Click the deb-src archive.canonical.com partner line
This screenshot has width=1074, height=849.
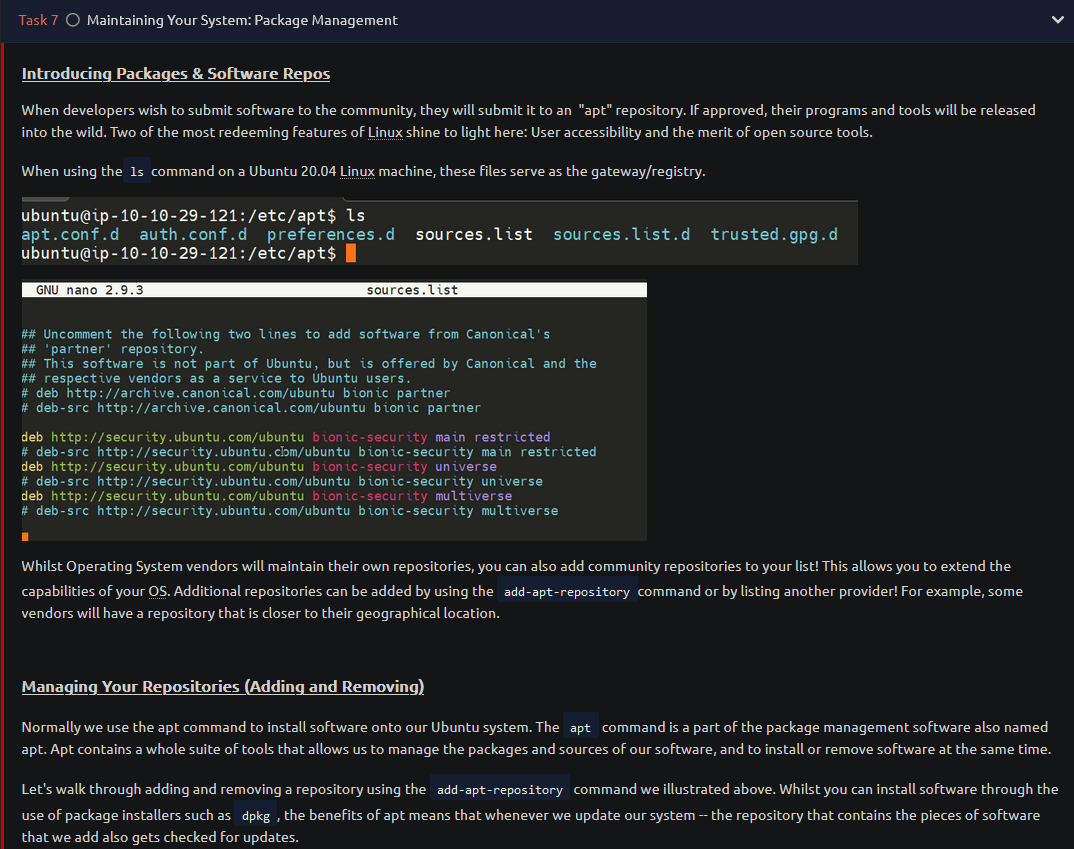pyautogui.click(x=251, y=407)
